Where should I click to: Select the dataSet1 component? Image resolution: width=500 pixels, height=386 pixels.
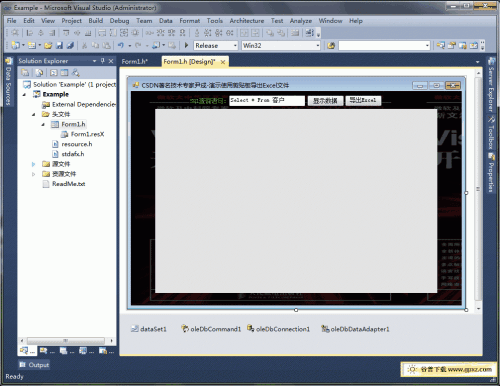(149, 329)
